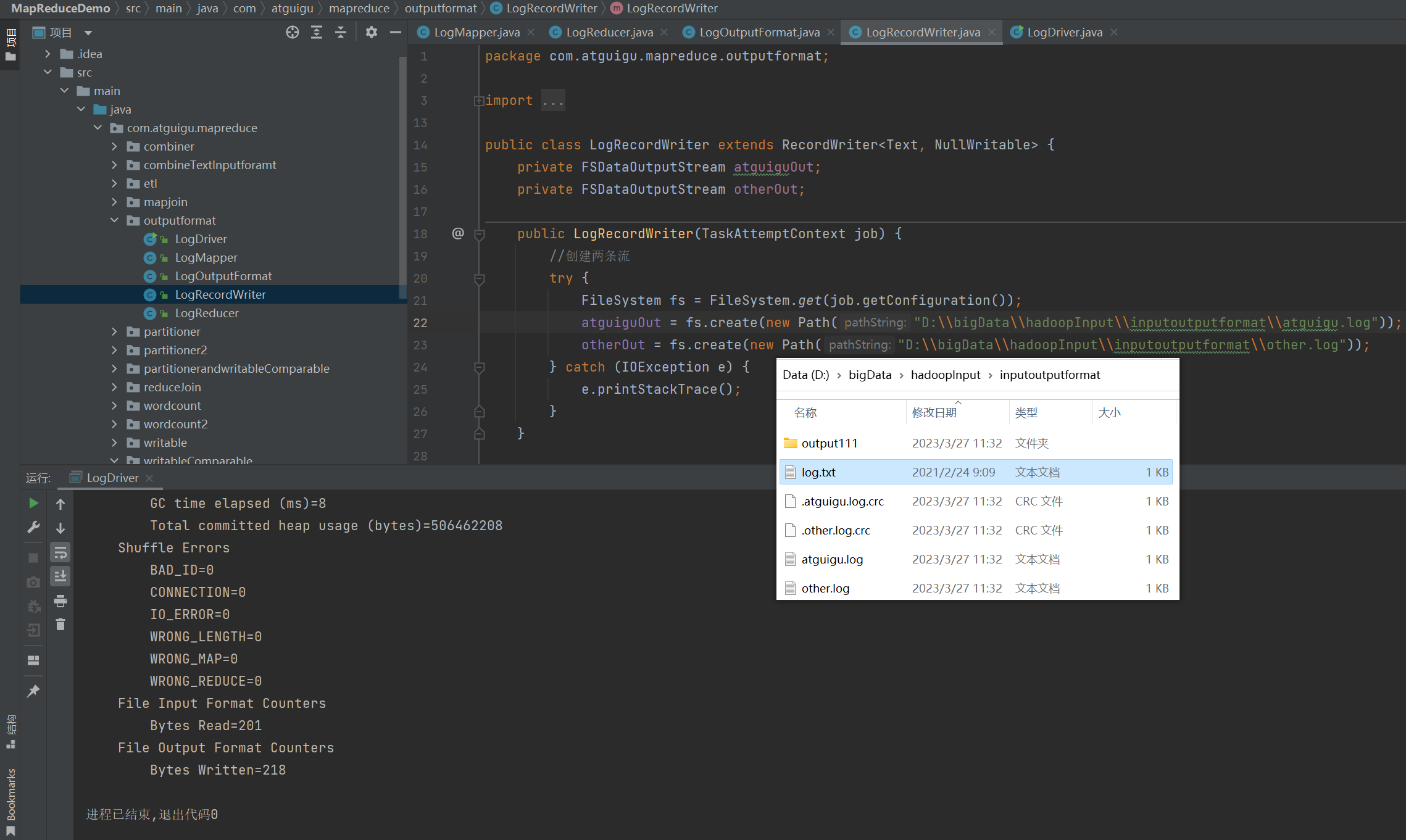
Task: Click the locate-in-project target icon
Action: pos(293,32)
